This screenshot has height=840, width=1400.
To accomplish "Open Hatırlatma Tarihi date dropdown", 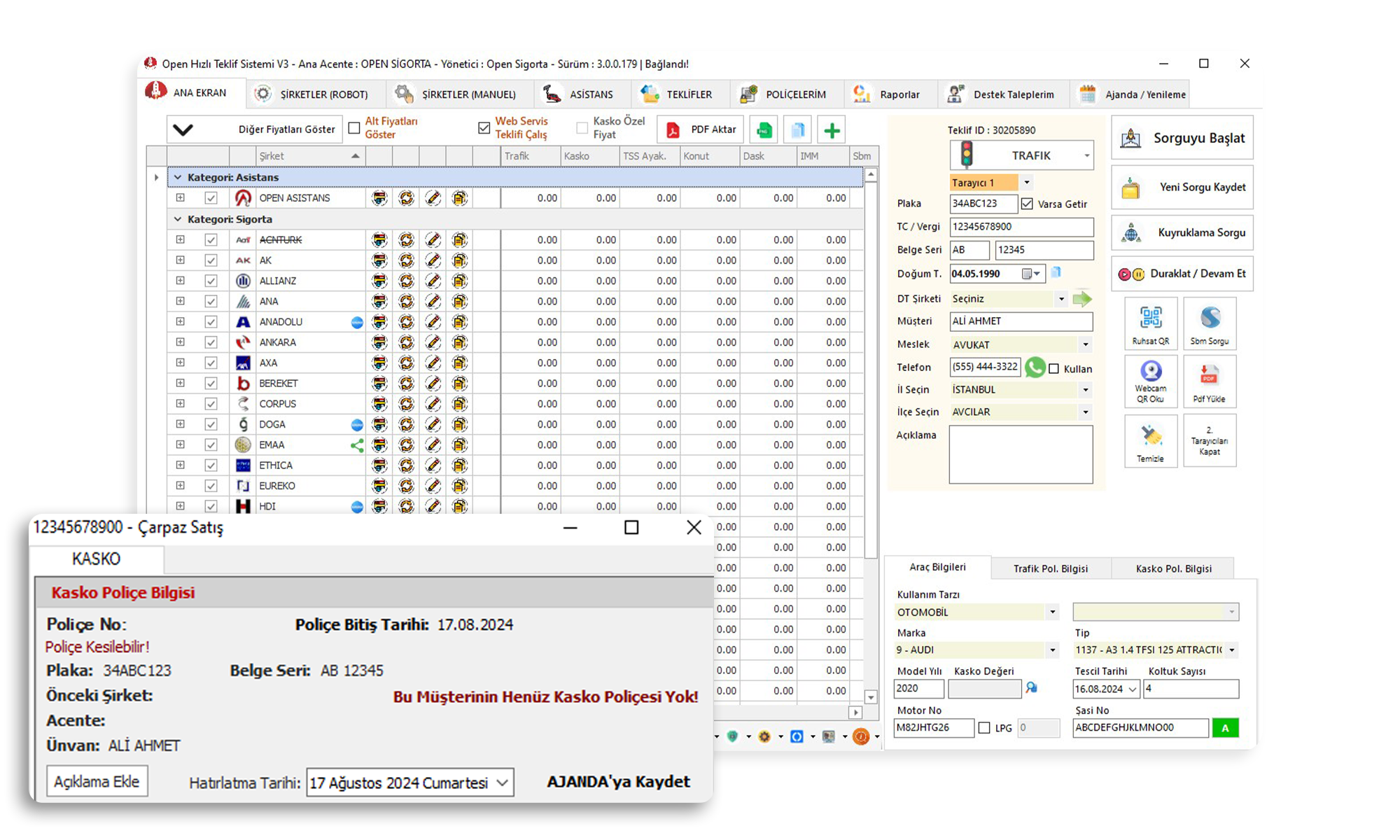I will point(502,783).
